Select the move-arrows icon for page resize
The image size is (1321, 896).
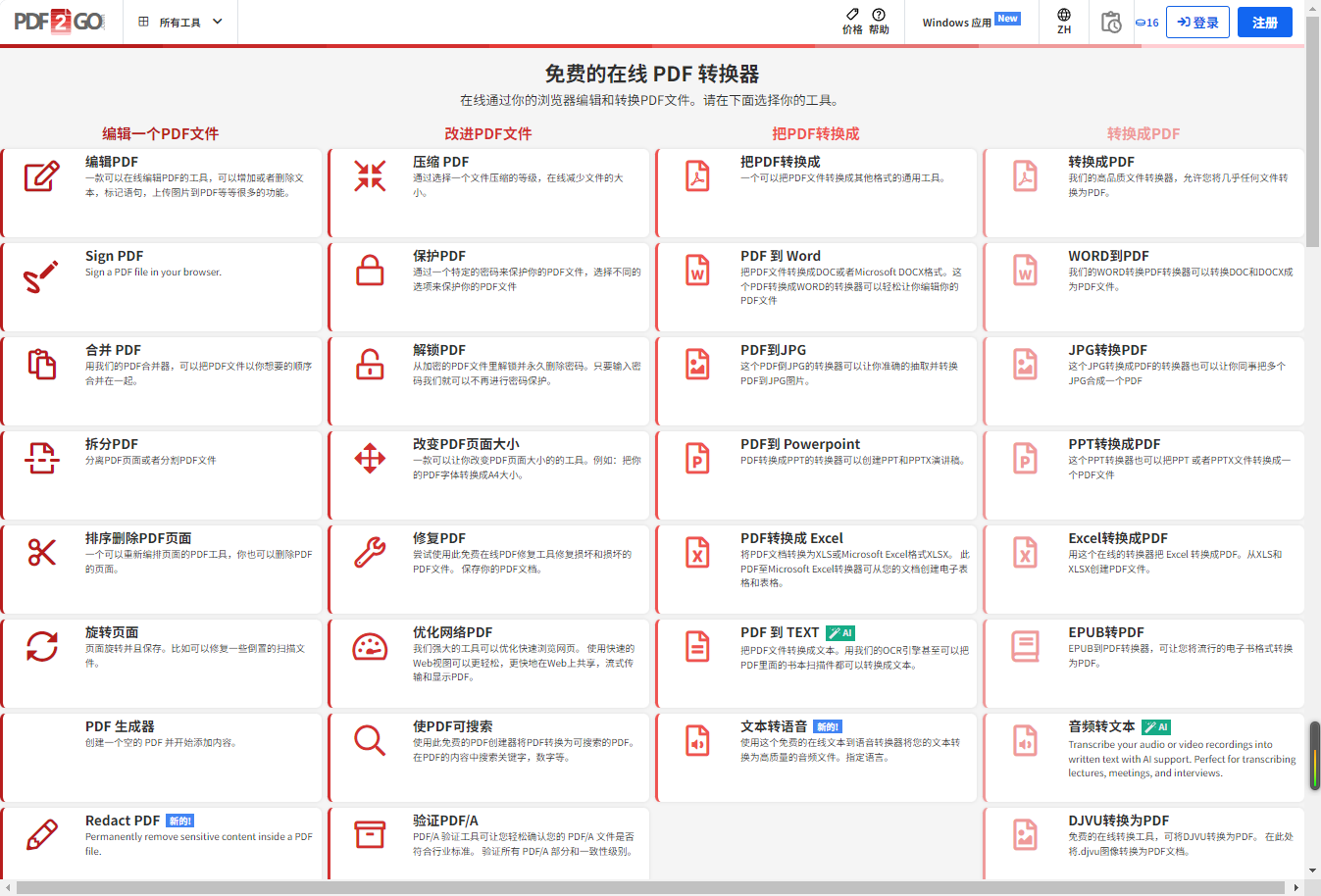370,458
